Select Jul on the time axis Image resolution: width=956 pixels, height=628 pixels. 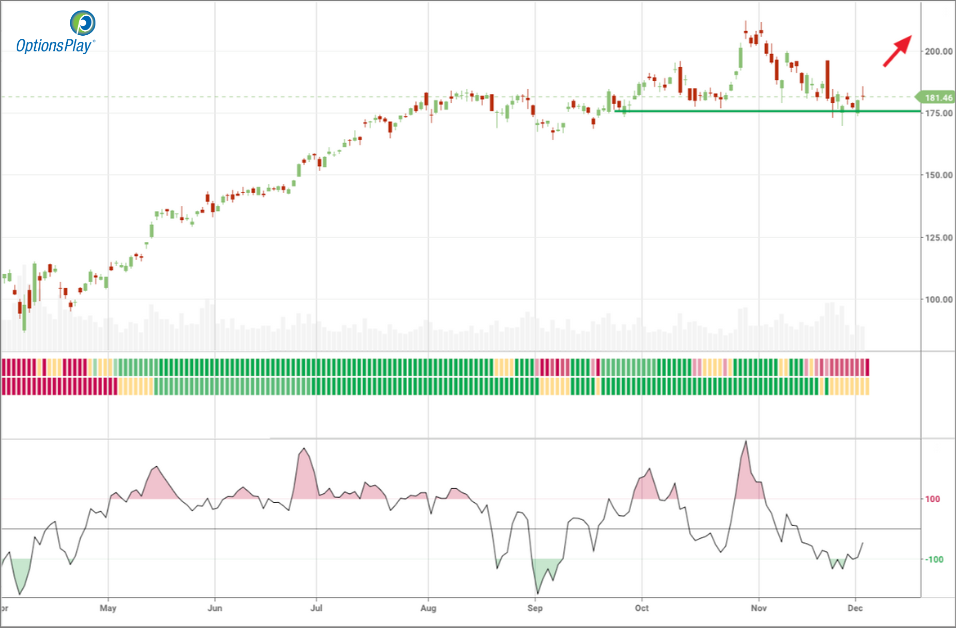[317, 607]
